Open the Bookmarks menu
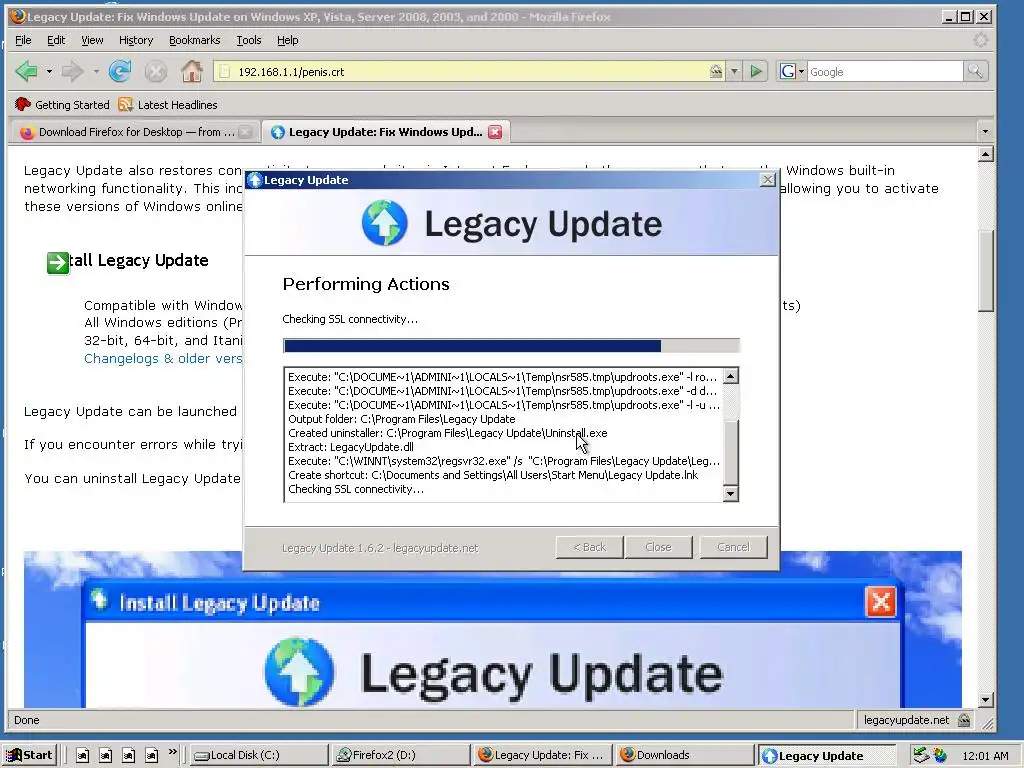Screen dimensions: 1024x768 pyautogui.click(x=195, y=40)
